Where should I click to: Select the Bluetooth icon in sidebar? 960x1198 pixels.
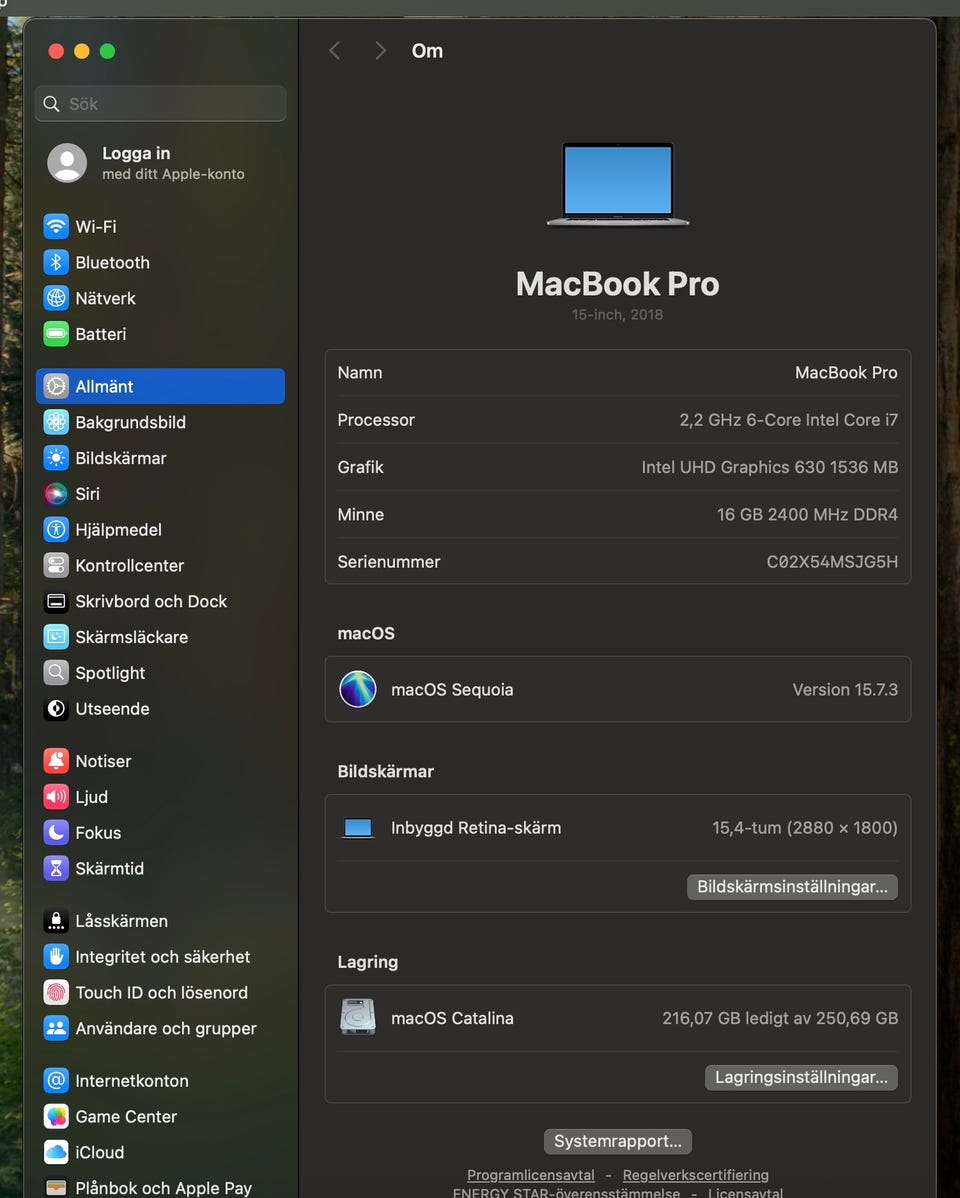56,263
